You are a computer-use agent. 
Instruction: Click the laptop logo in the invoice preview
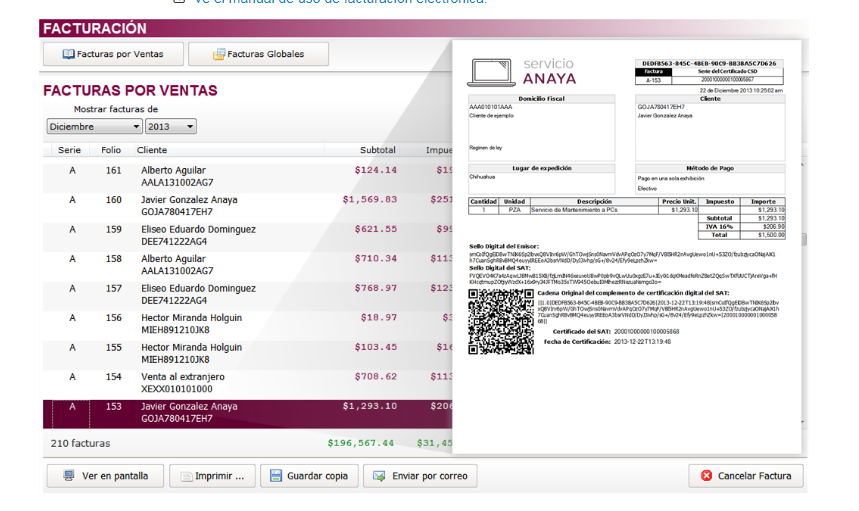coord(491,72)
